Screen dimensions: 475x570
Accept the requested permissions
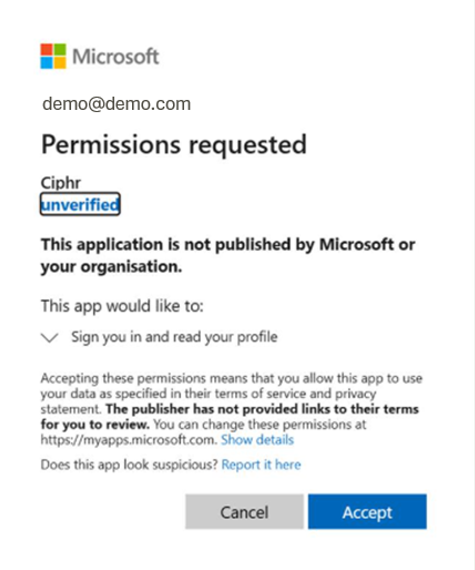coord(367,511)
